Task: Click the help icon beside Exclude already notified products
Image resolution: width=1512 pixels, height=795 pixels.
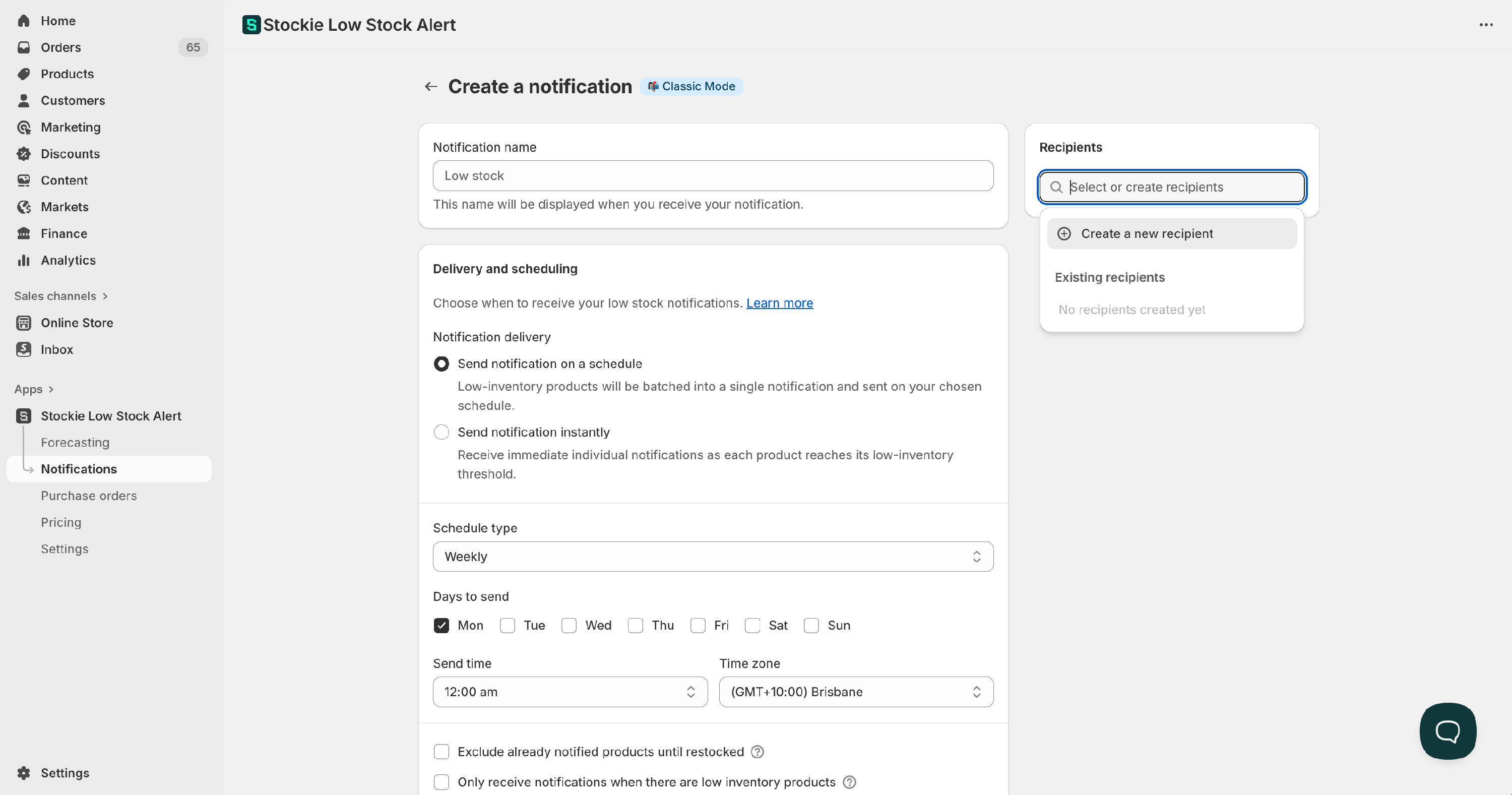Action: click(x=757, y=752)
